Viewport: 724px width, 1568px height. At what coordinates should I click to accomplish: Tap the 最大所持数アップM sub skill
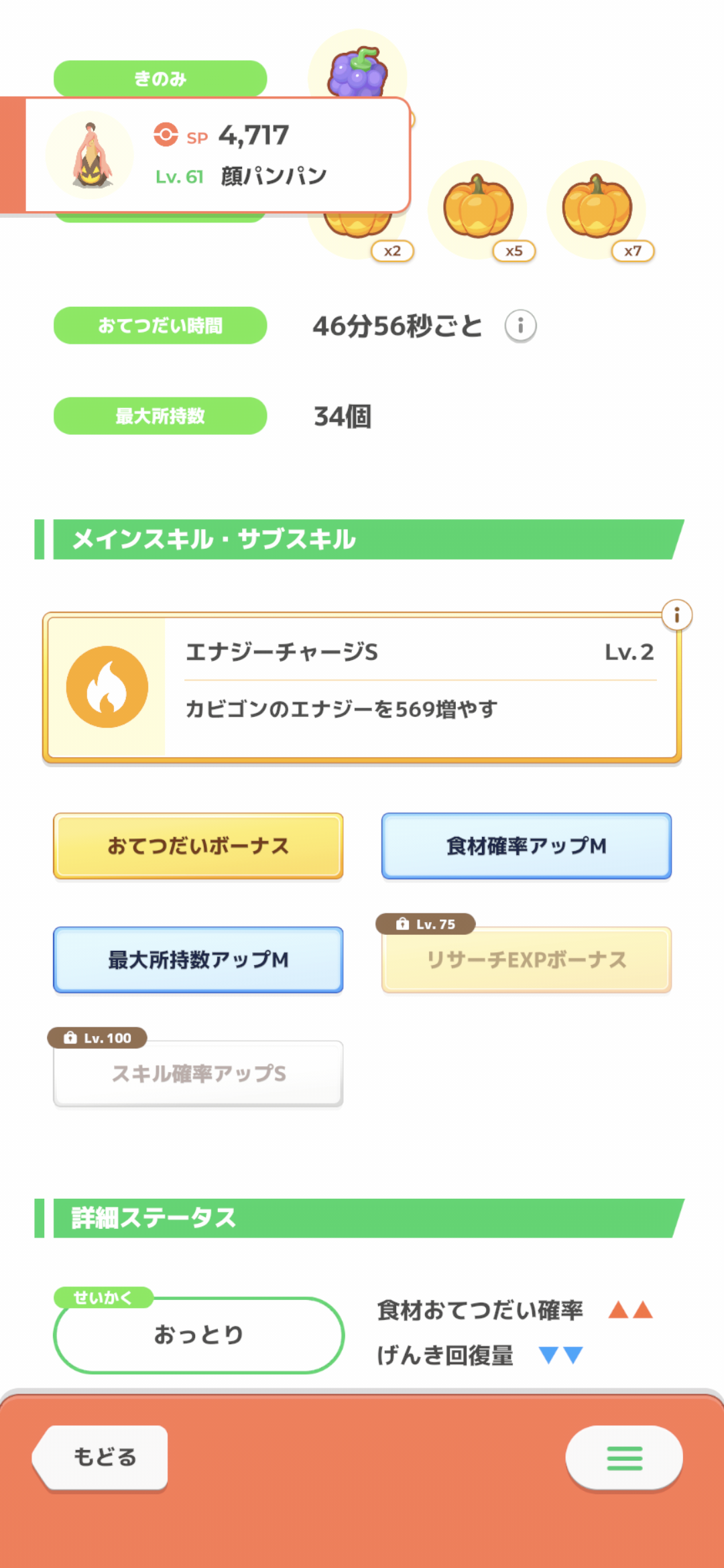tap(198, 960)
